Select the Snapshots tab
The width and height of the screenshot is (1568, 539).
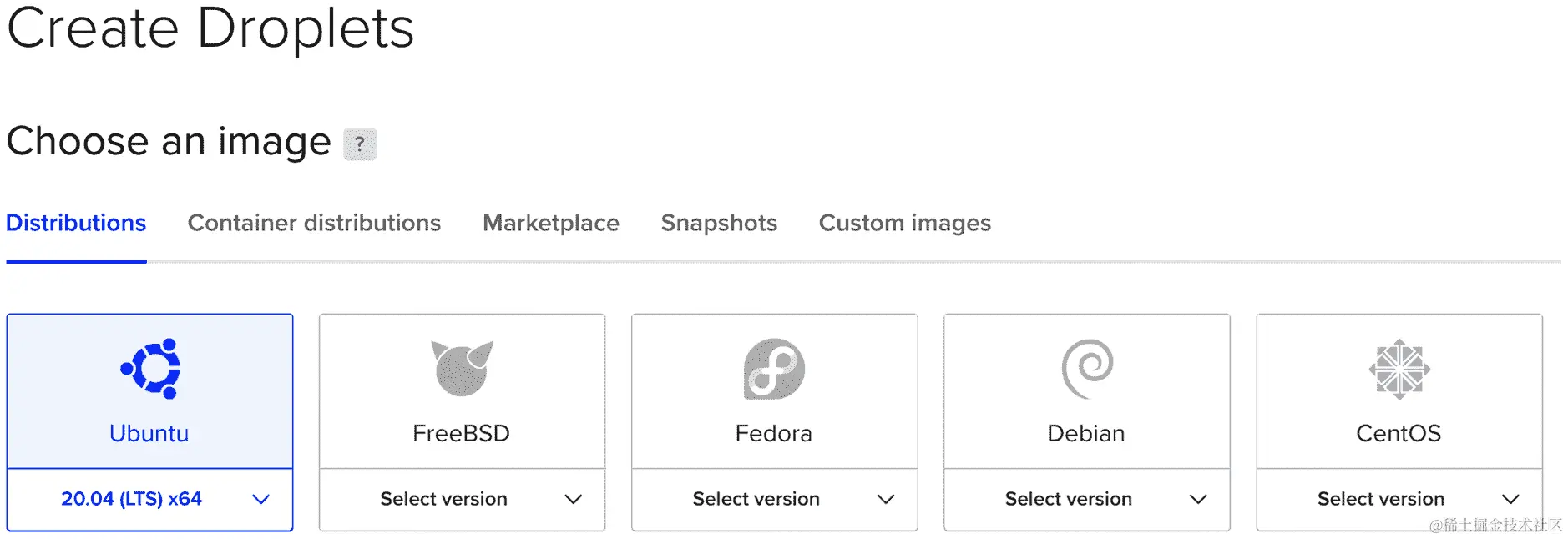click(719, 224)
